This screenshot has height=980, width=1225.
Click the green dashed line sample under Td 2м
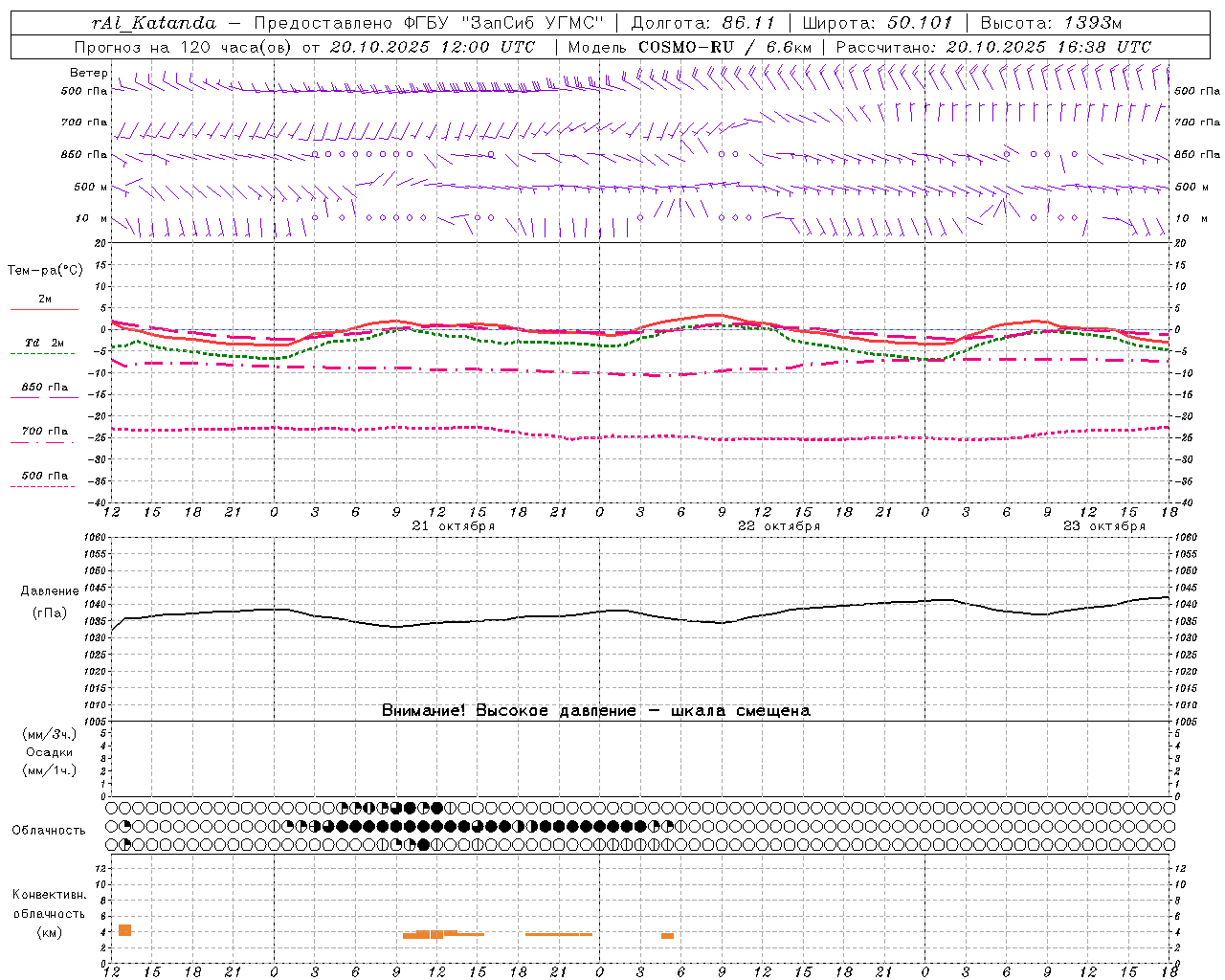click(42, 354)
